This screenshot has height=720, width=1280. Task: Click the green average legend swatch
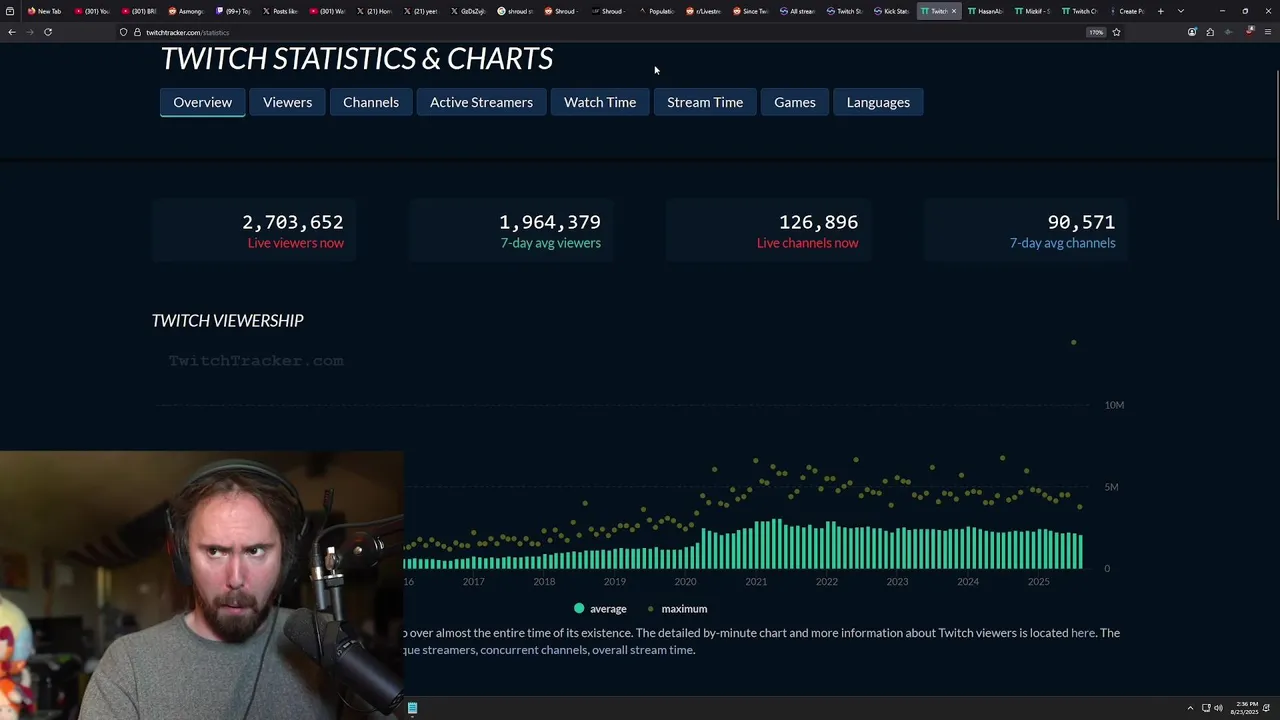click(579, 608)
